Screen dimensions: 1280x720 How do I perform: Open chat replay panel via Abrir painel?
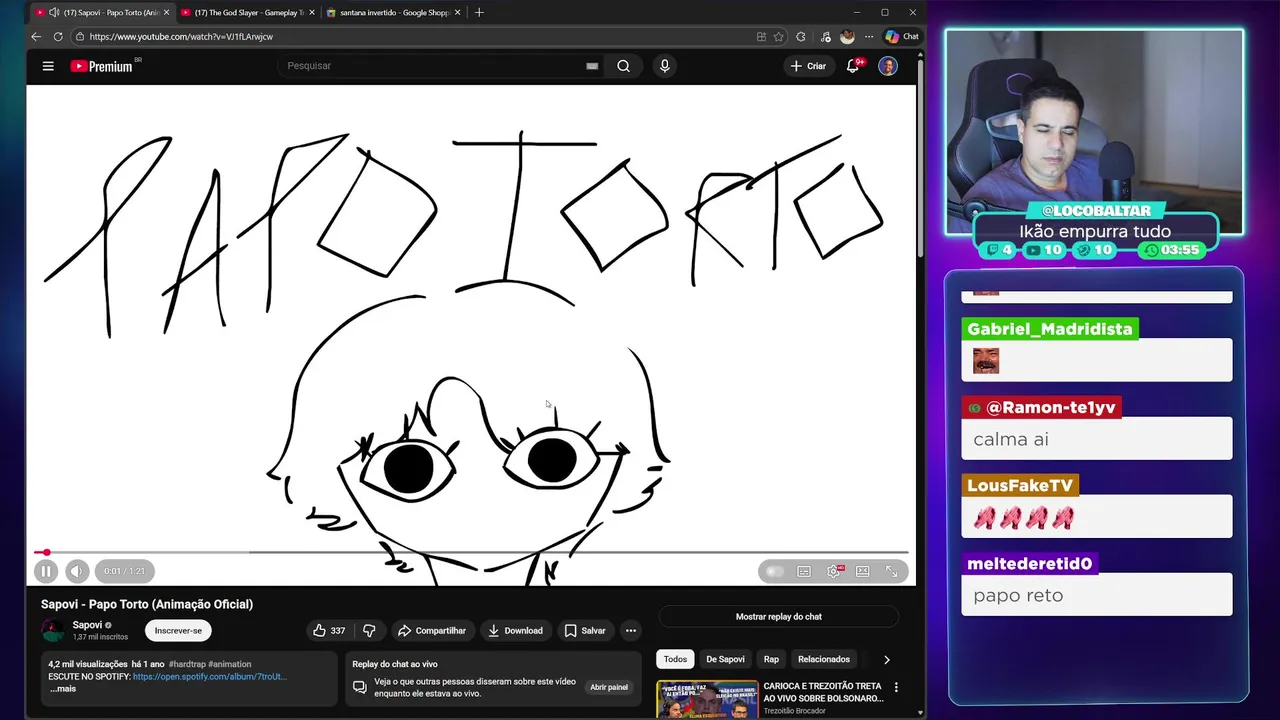(609, 688)
